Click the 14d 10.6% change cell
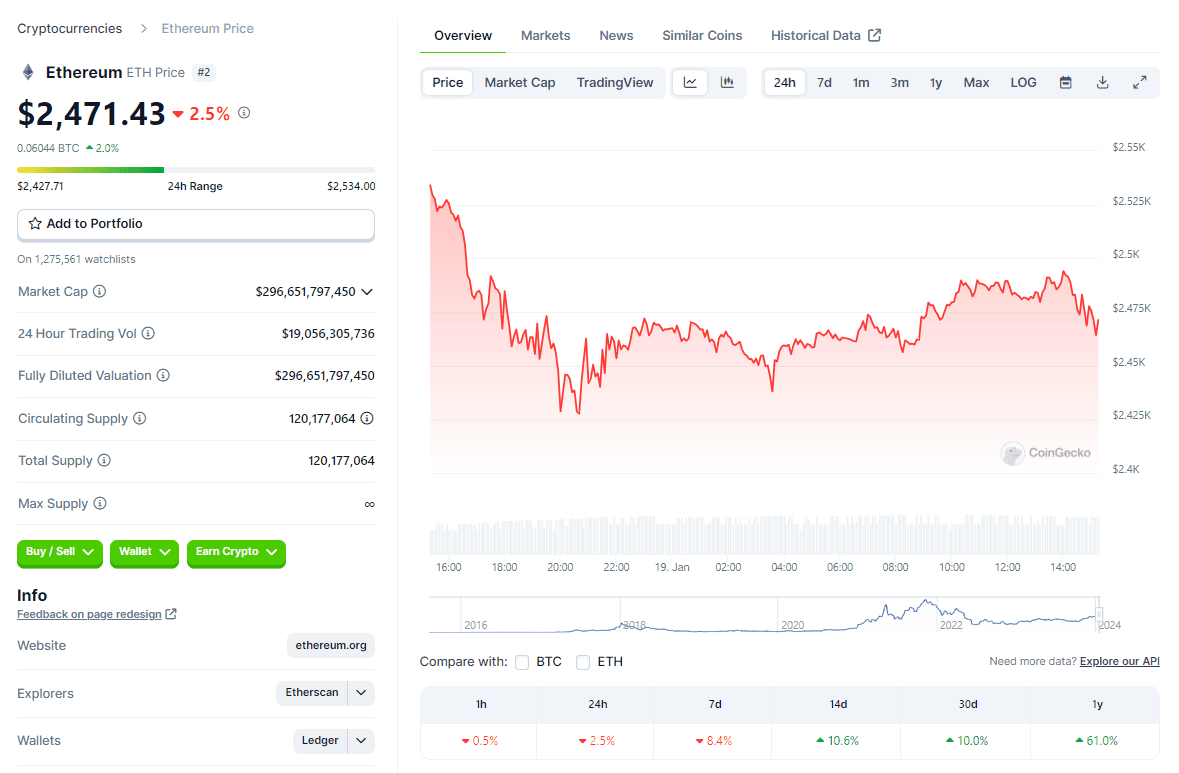 pyautogui.click(x=838, y=741)
